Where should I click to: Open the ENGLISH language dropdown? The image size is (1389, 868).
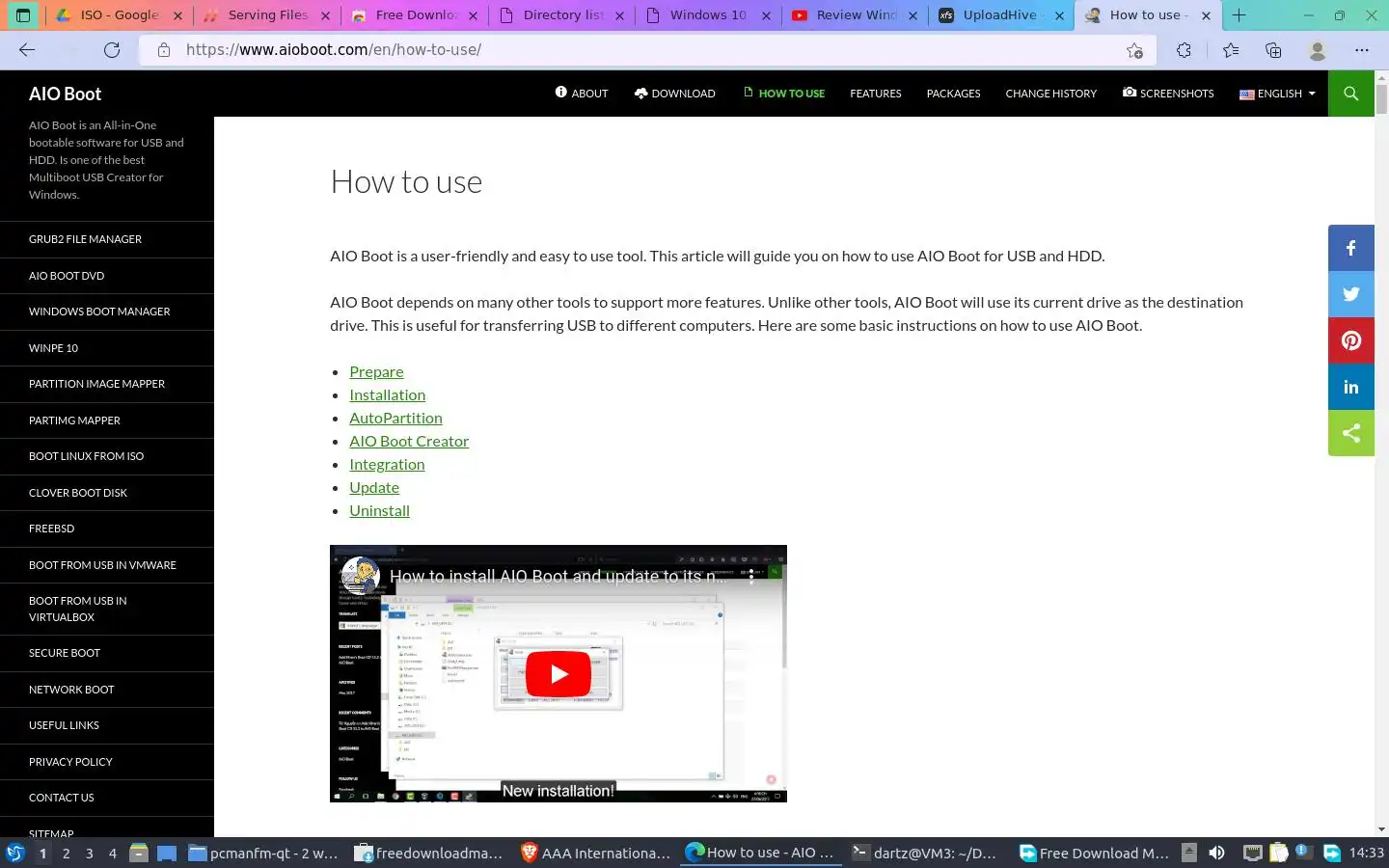point(1277,94)
